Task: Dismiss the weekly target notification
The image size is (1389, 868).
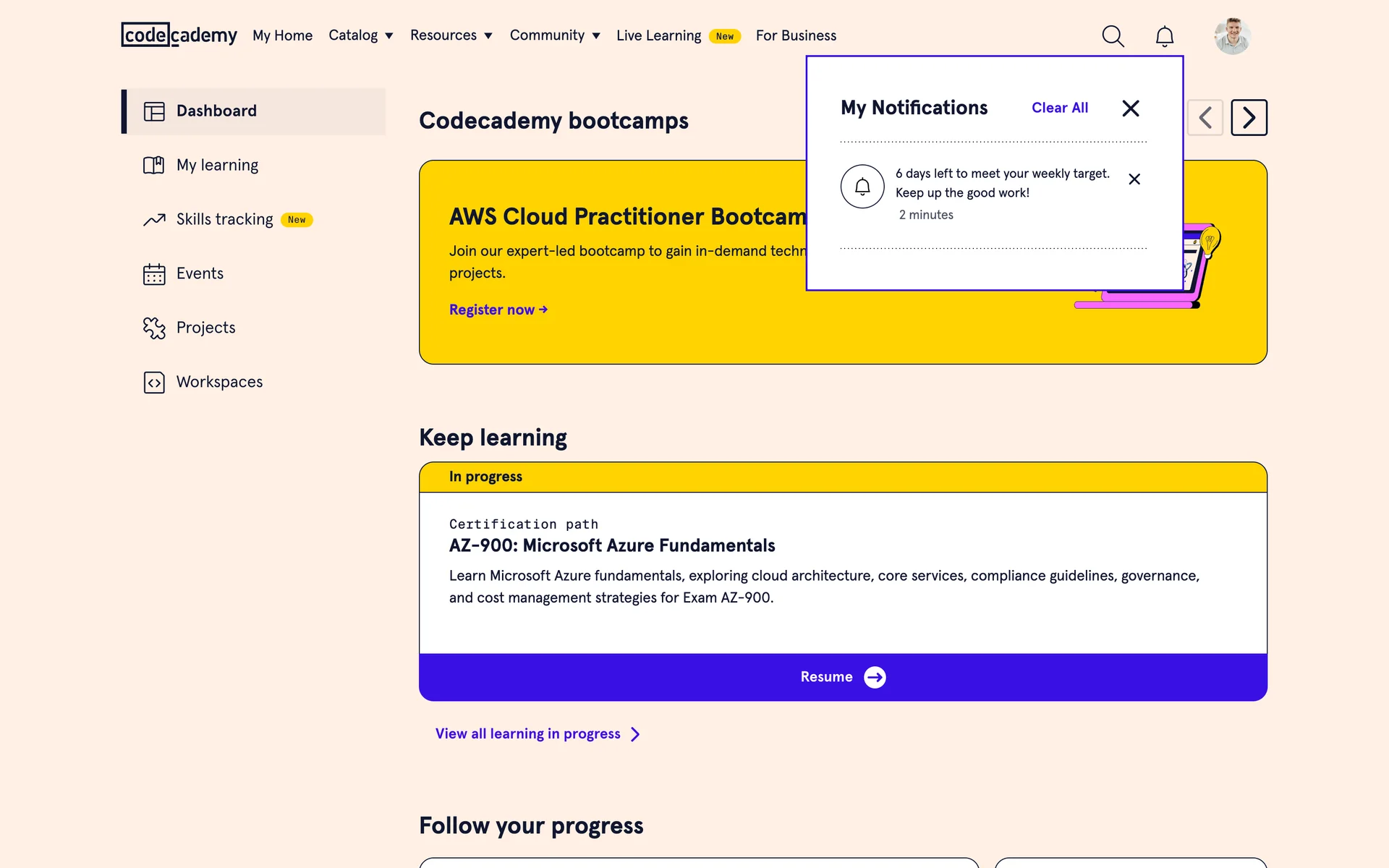Action: pos(1134,179)
